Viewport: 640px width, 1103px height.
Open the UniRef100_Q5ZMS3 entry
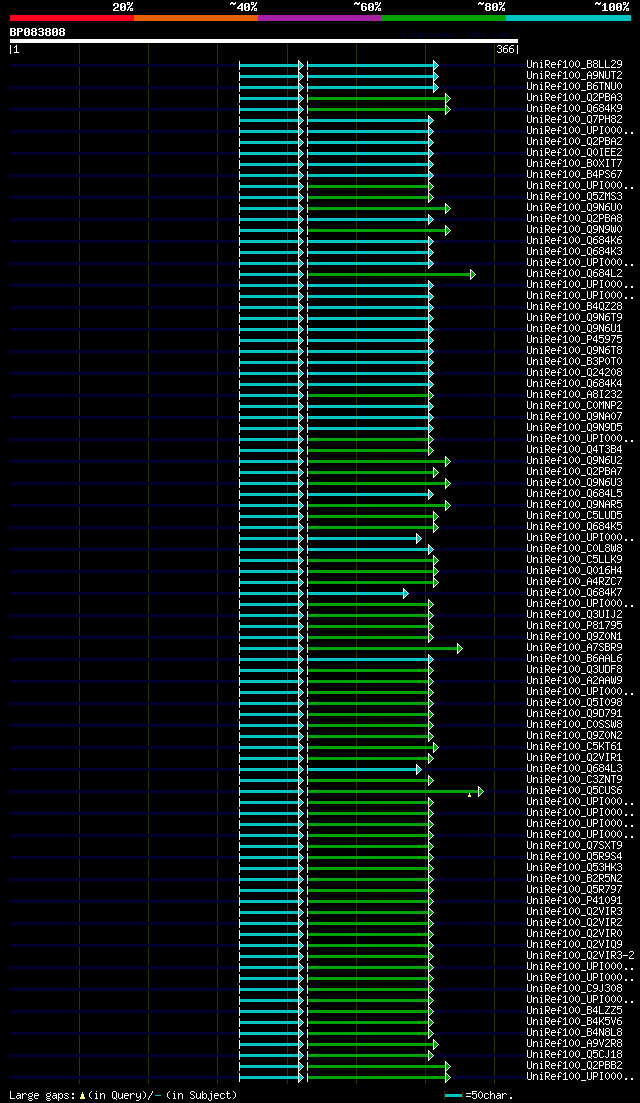click(574, 196)
